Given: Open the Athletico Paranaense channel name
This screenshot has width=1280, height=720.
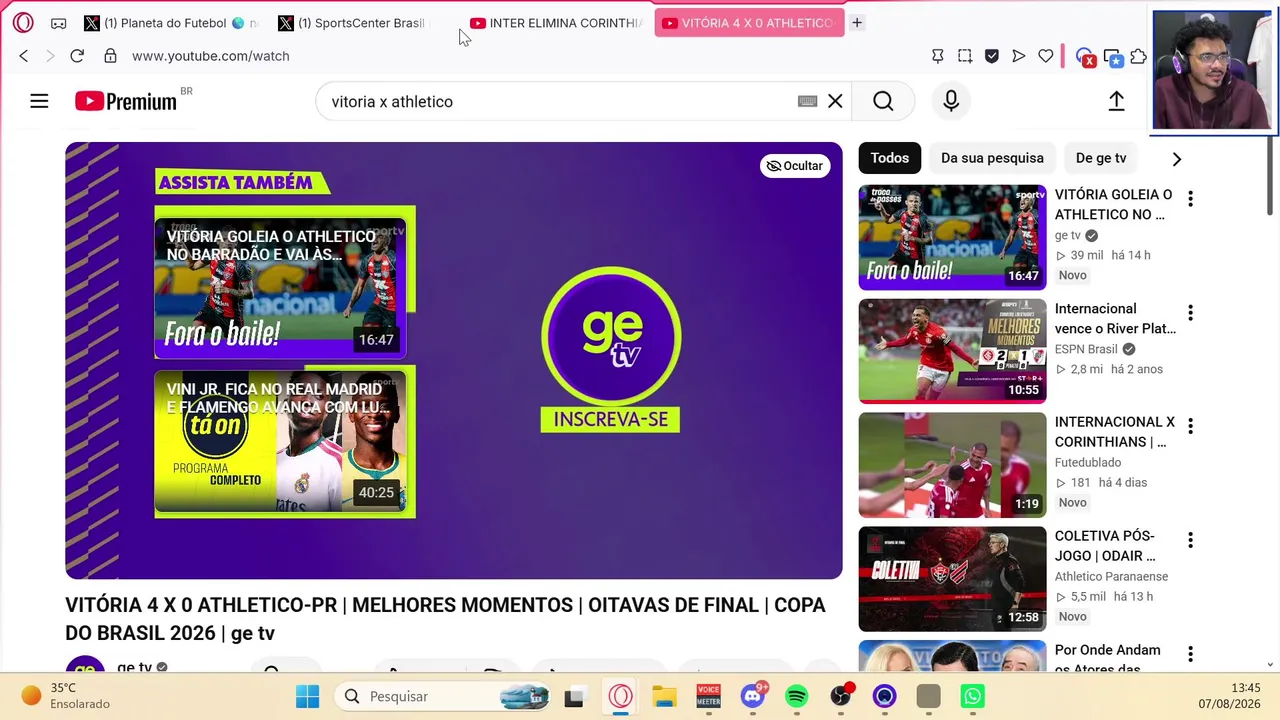Looking at the screenshot, I should [x=1111, y=577].
